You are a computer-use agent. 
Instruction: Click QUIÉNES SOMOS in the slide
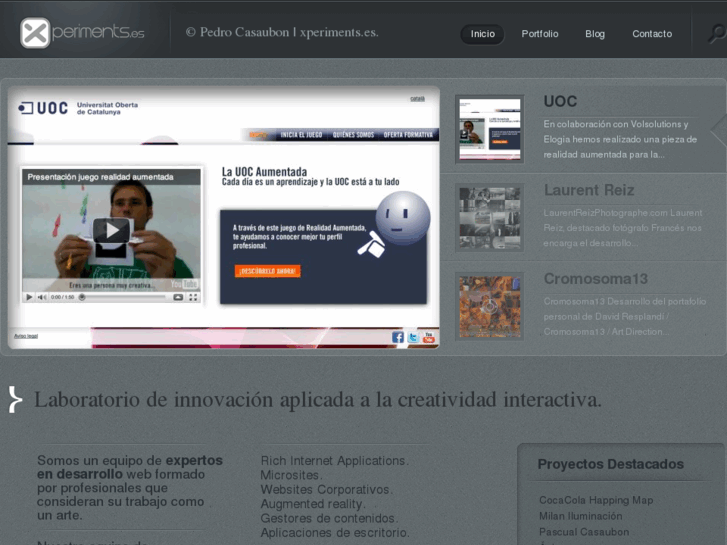[x=353, y=135]
